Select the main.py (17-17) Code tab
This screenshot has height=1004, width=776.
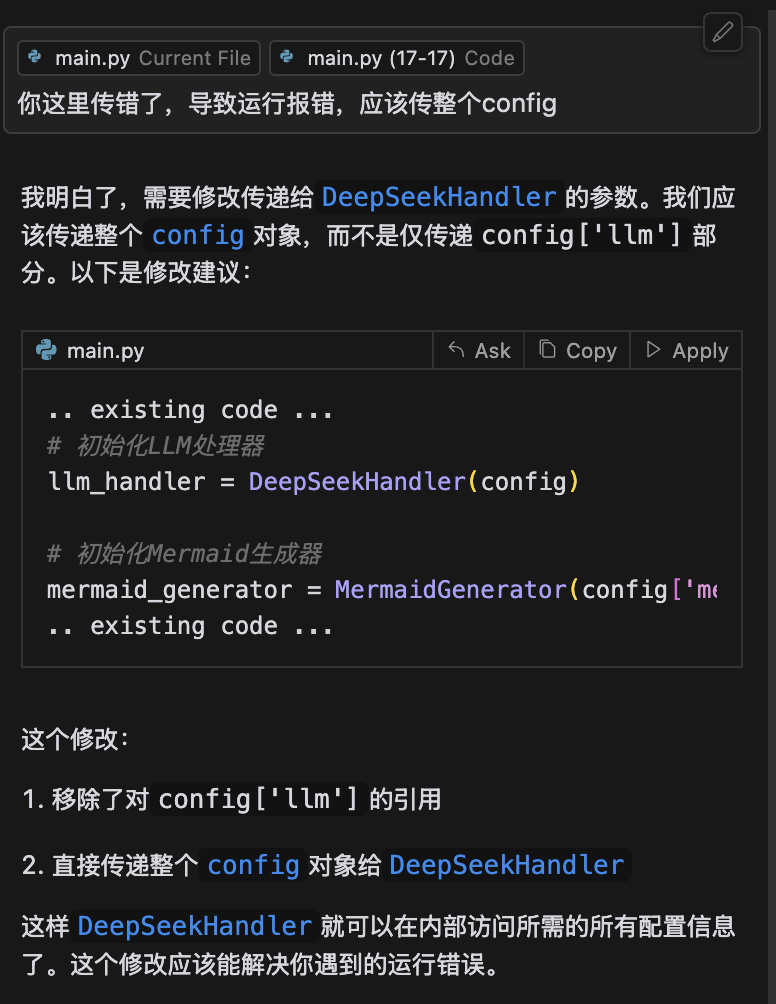tap(396, 57)
